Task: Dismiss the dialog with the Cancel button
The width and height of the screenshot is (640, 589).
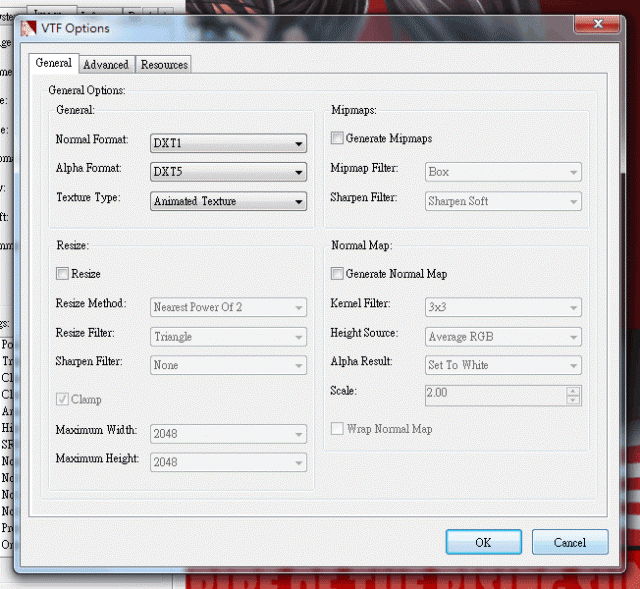Action: pos(570,542)
